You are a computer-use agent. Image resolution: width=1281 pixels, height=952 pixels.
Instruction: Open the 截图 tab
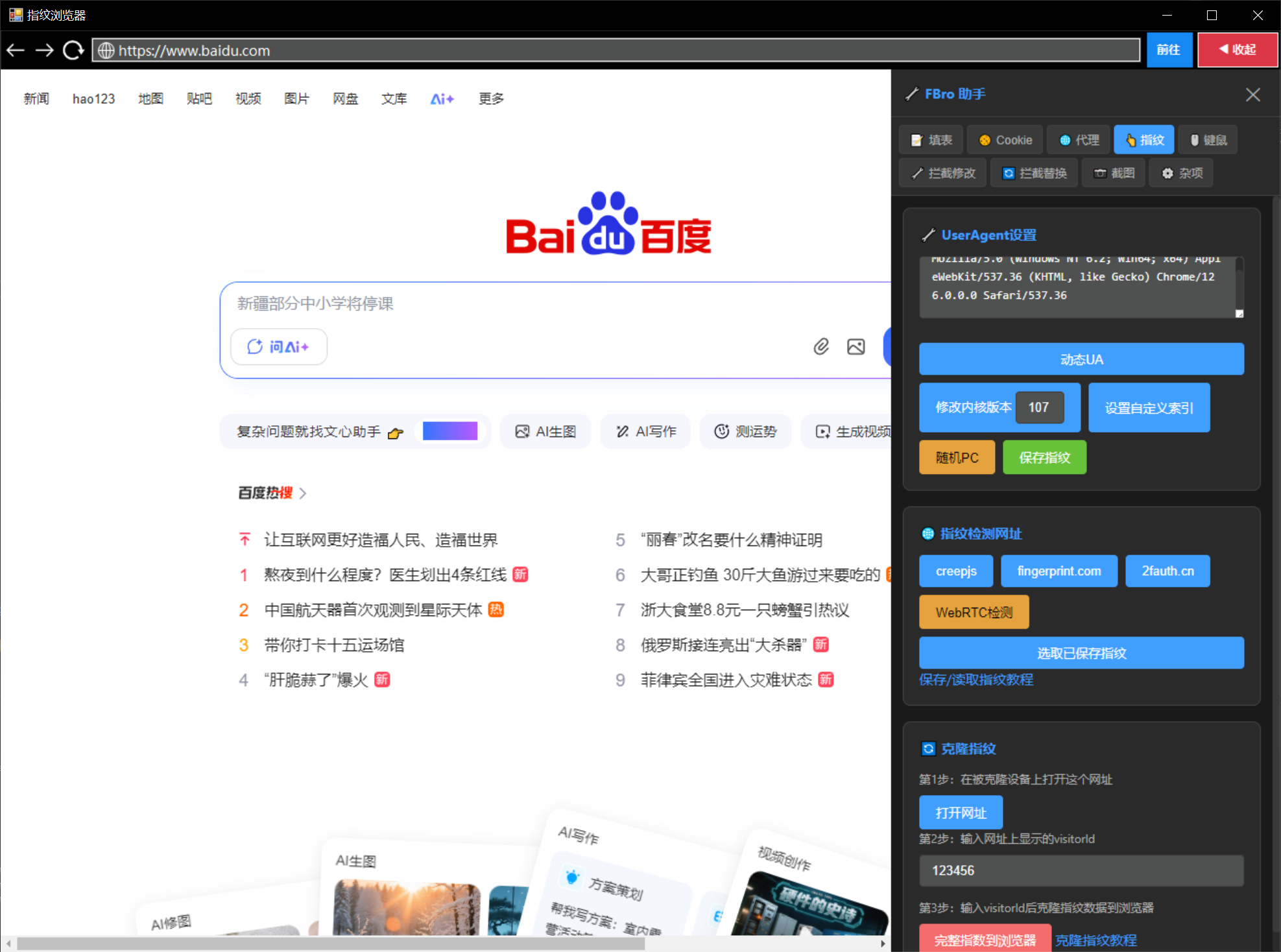1114,173
